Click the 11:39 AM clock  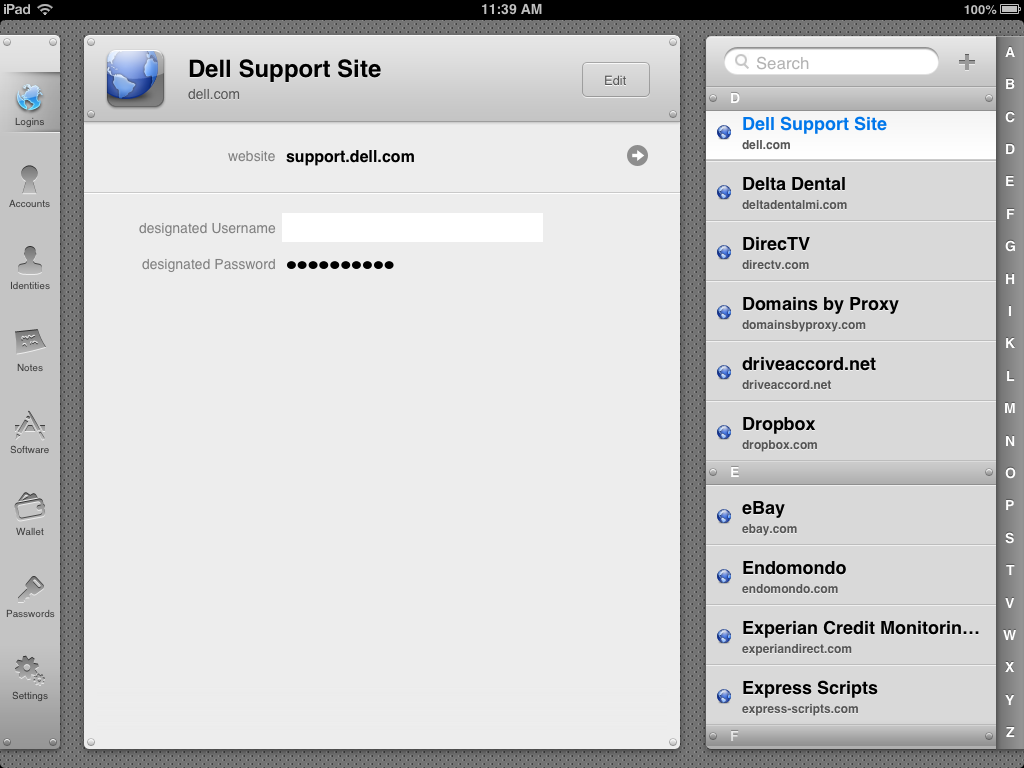click(x=511, y=9)
